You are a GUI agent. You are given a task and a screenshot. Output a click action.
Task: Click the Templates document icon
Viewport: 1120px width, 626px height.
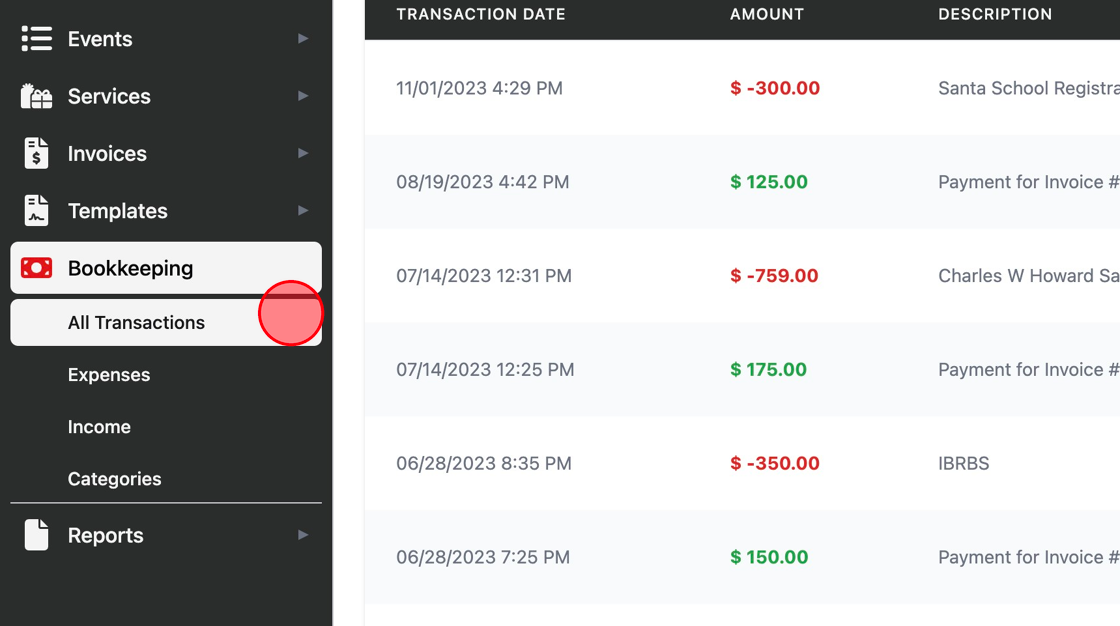pos(36,210)
